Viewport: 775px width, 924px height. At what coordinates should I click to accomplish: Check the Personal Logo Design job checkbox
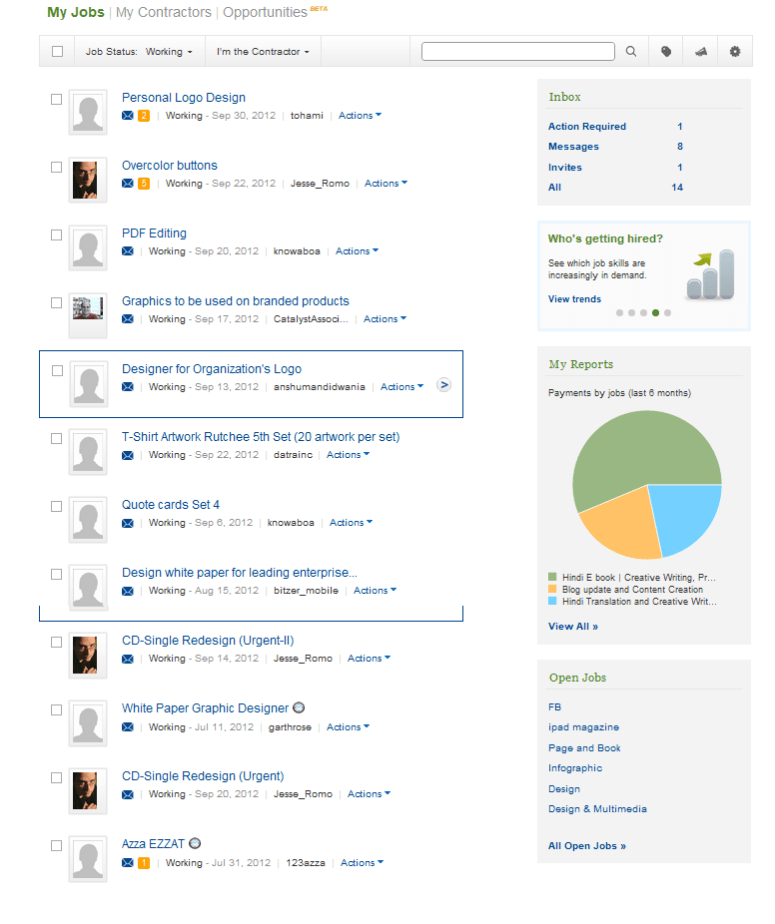pos(57,99)
